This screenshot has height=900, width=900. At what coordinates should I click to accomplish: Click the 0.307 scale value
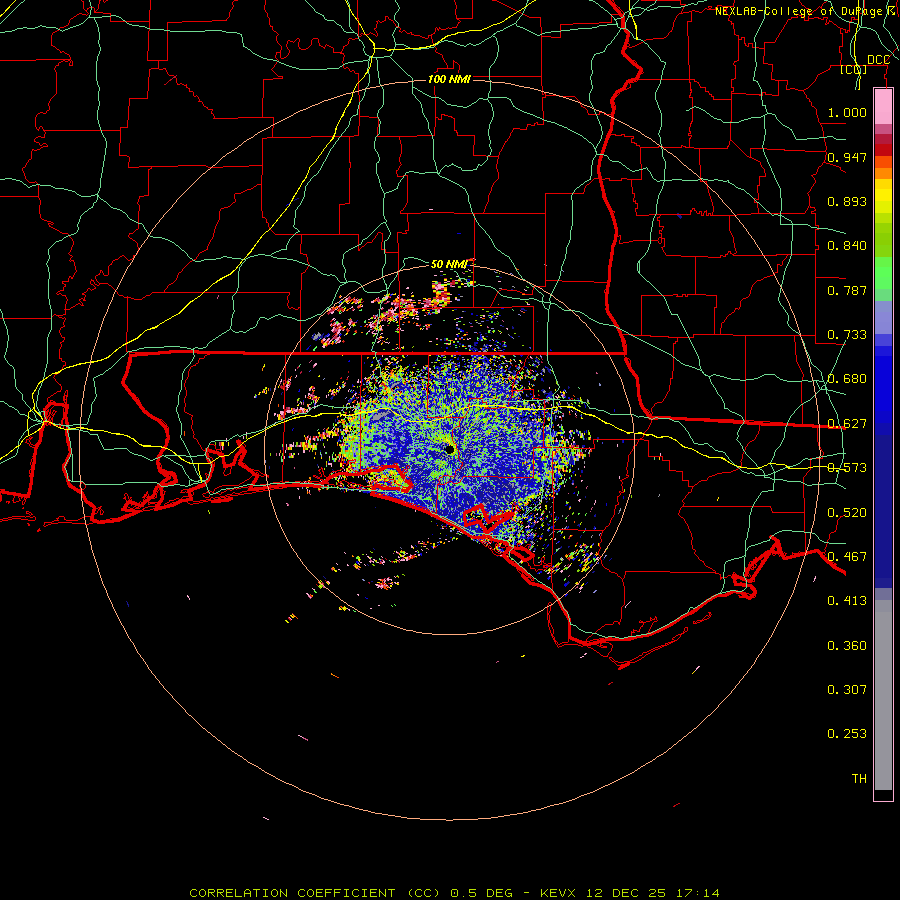pos(847,690)
